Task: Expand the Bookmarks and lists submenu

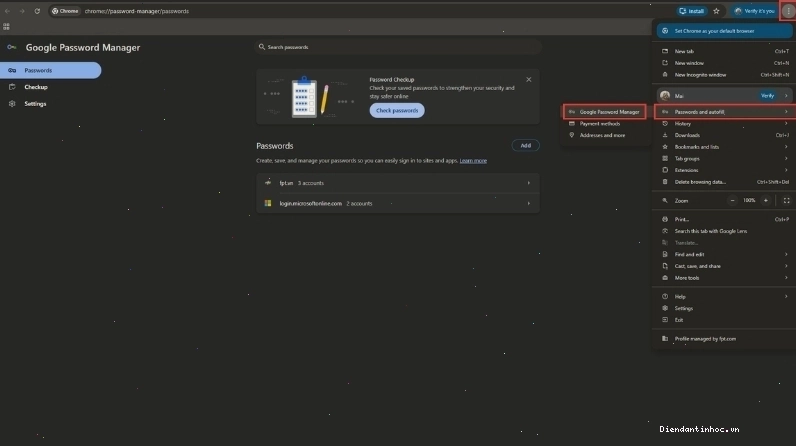Action: click(x=724, y=147)
